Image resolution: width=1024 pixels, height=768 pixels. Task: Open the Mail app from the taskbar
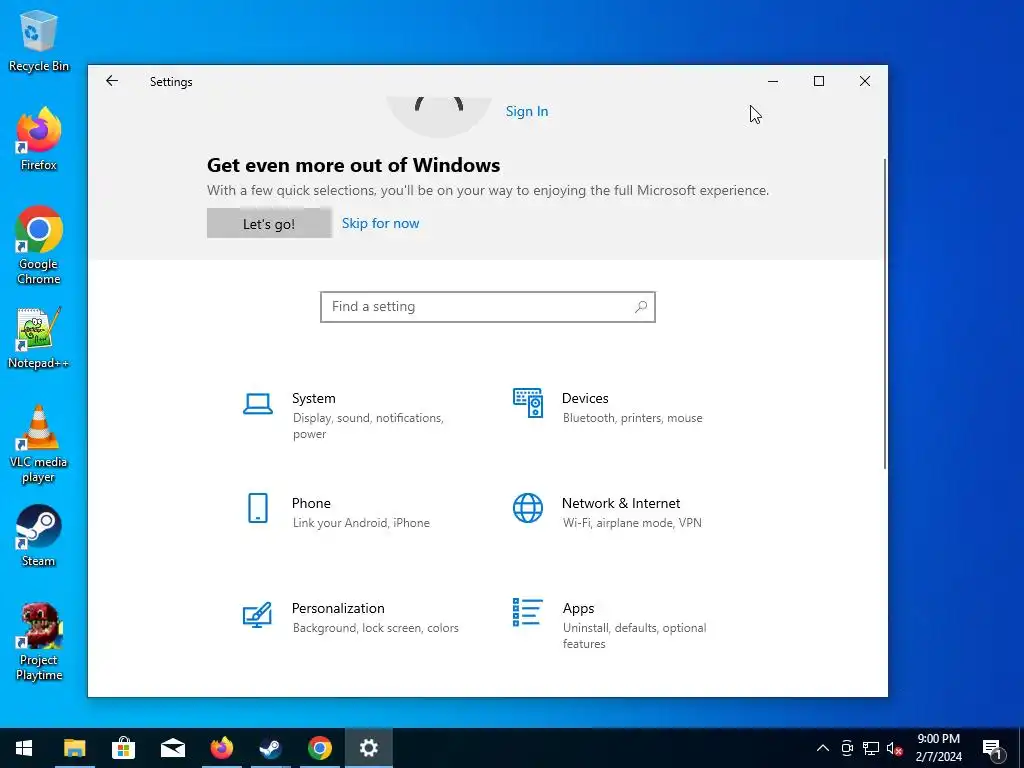coord(172,748)
